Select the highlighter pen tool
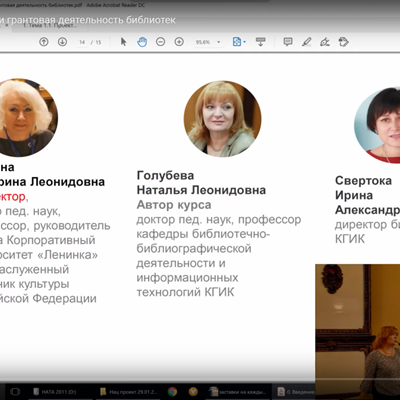The width and height of the screenshot is (400, 400). pyautogui.click(x=306, y=42)
